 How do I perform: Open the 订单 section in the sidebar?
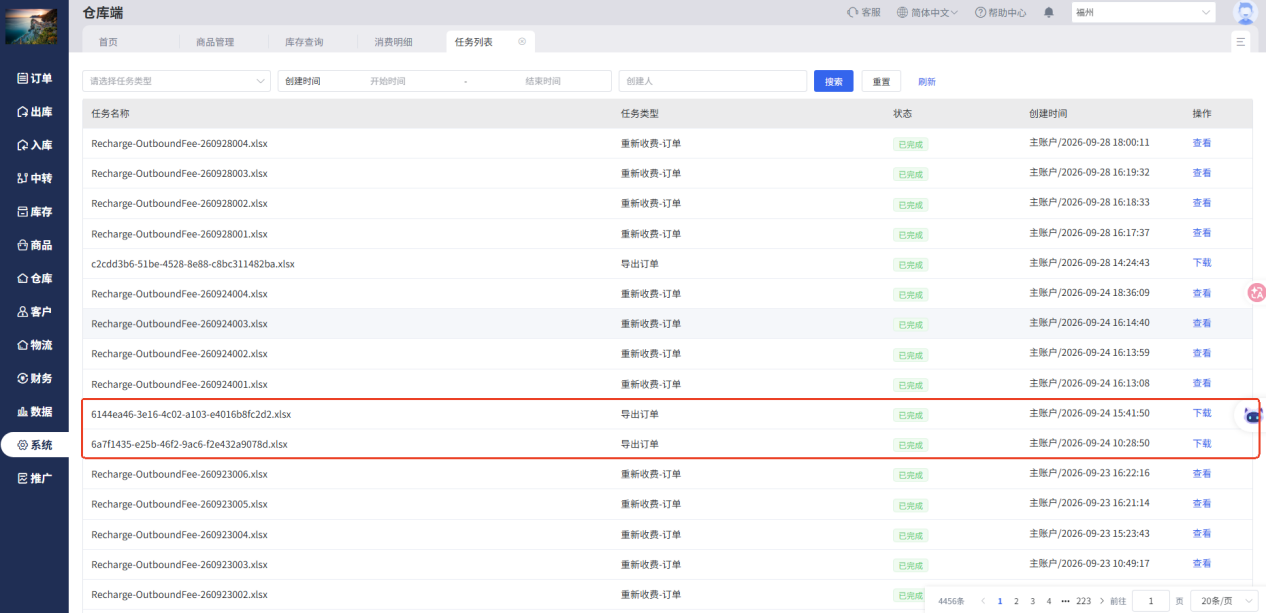click(x=34, y=78)
